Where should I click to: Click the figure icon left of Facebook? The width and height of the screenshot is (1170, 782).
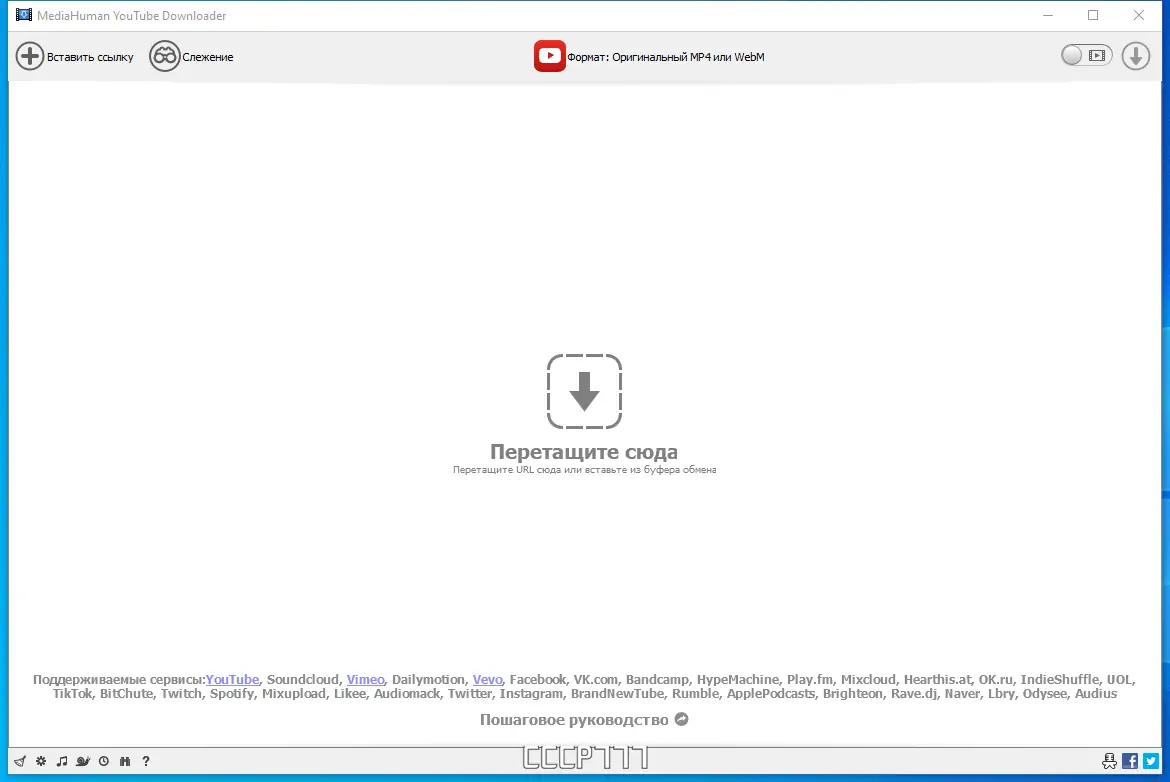(x=1110, y=761)
